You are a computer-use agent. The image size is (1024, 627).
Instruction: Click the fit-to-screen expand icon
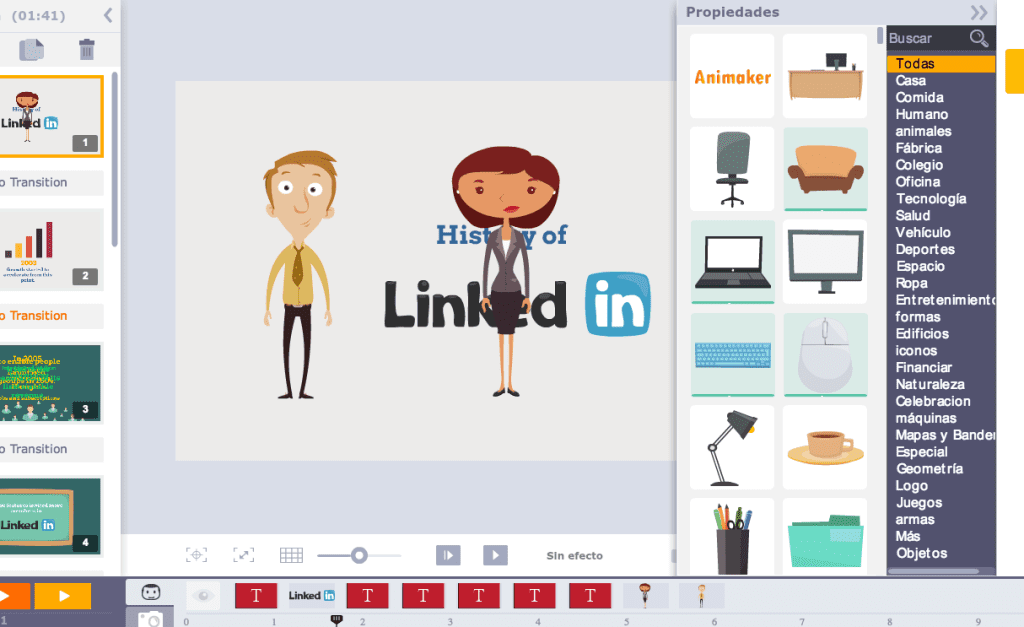click(243, 555)
